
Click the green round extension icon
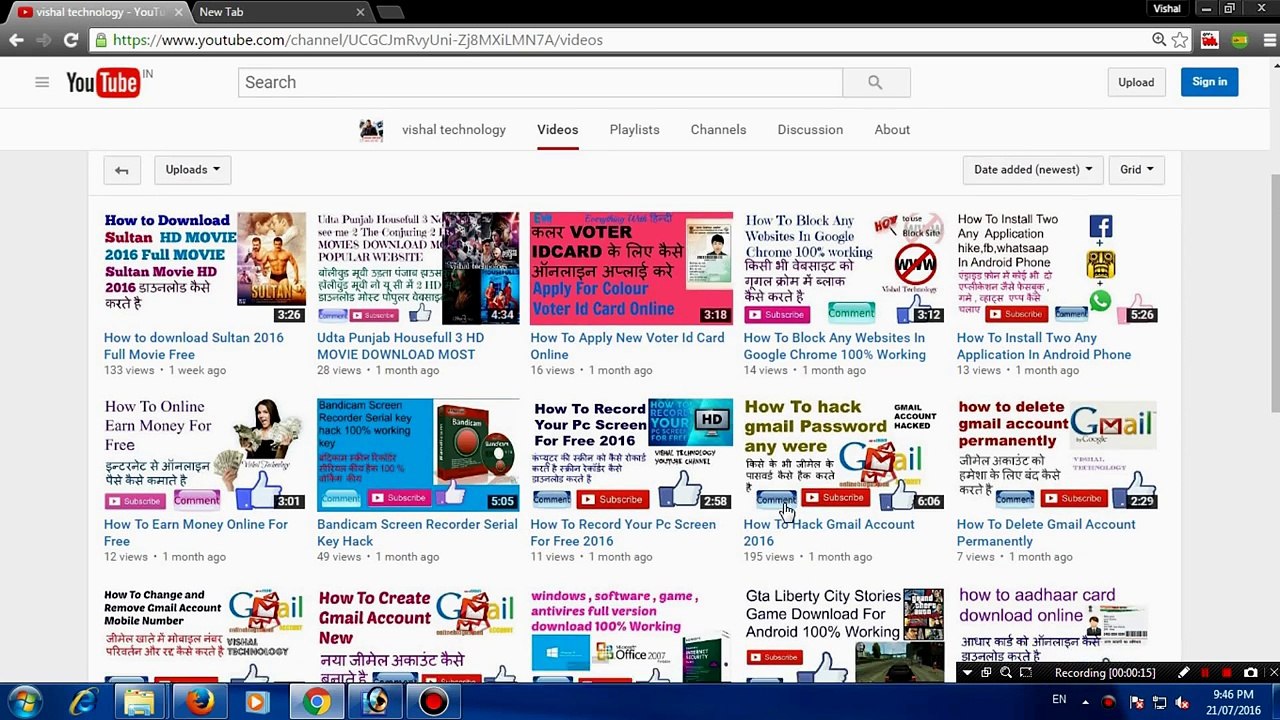pos(1240,40)
